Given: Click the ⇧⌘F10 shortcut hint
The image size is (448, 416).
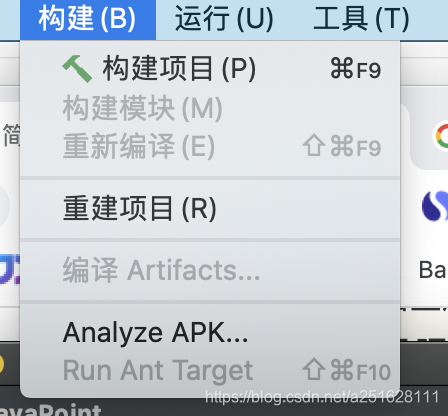Looking at the screenshot, I should 347,371.
